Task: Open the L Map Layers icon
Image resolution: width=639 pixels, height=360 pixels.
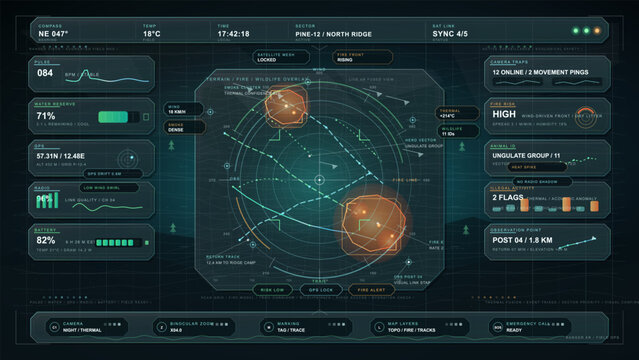Action: 379,327
